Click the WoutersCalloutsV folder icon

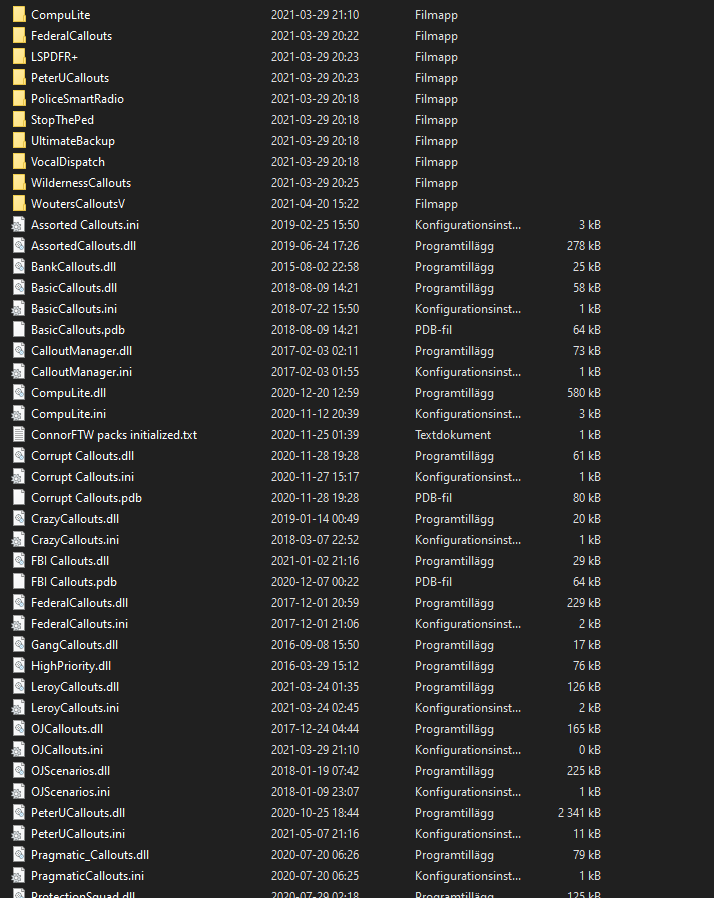tap(19, 204)
